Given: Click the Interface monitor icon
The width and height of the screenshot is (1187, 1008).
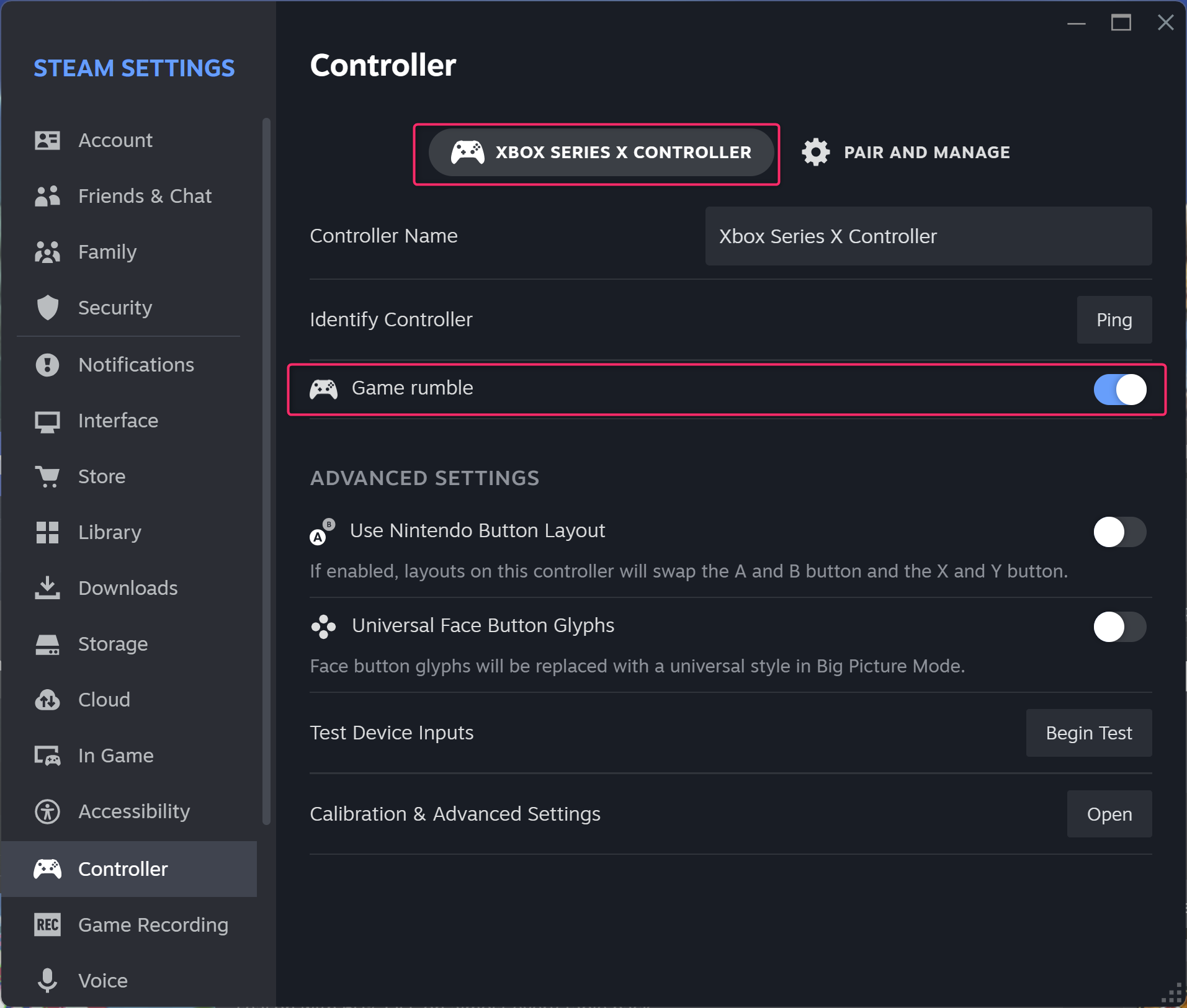Looking at the screenshot, I should 47,422.
